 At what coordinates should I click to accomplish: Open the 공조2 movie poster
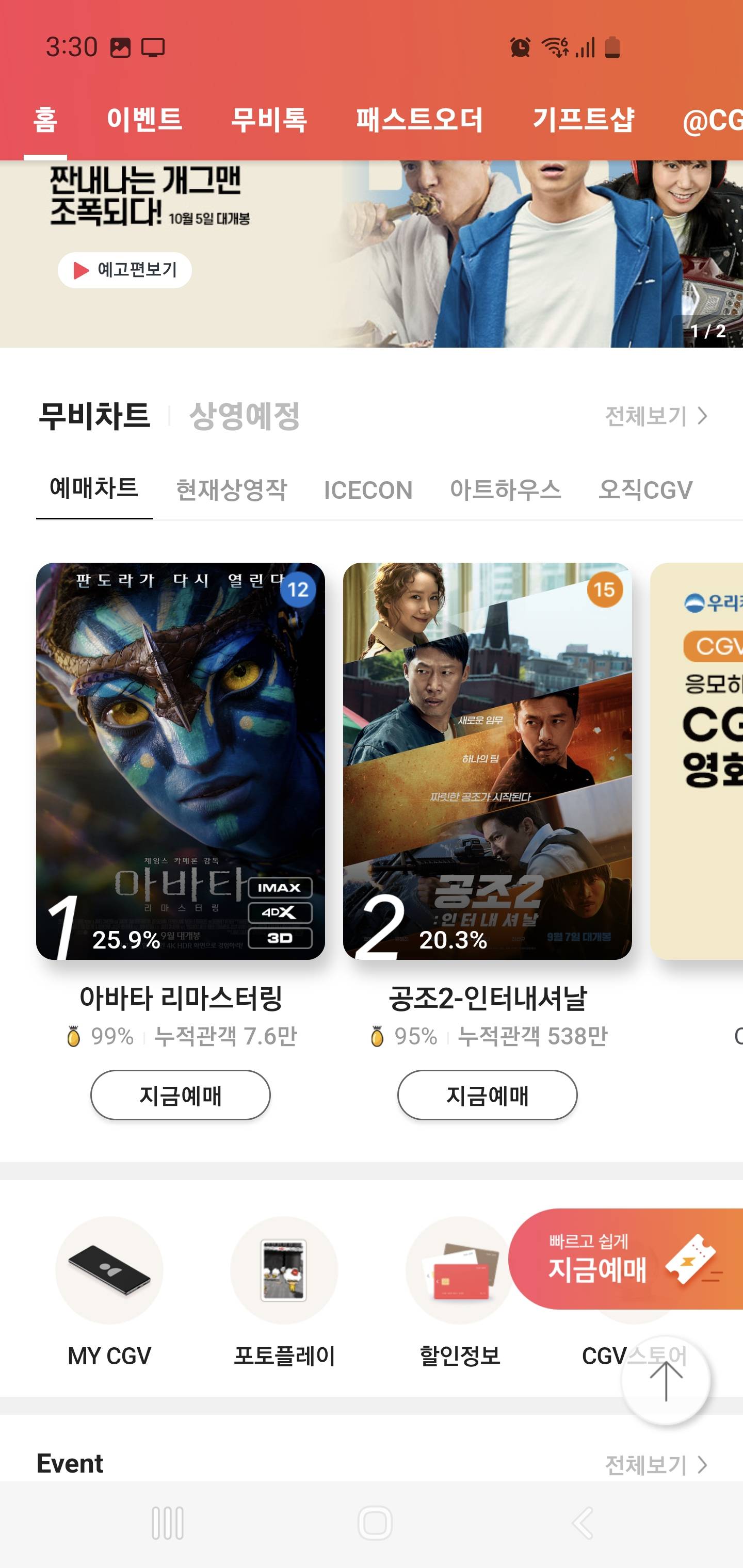[487, 761]
